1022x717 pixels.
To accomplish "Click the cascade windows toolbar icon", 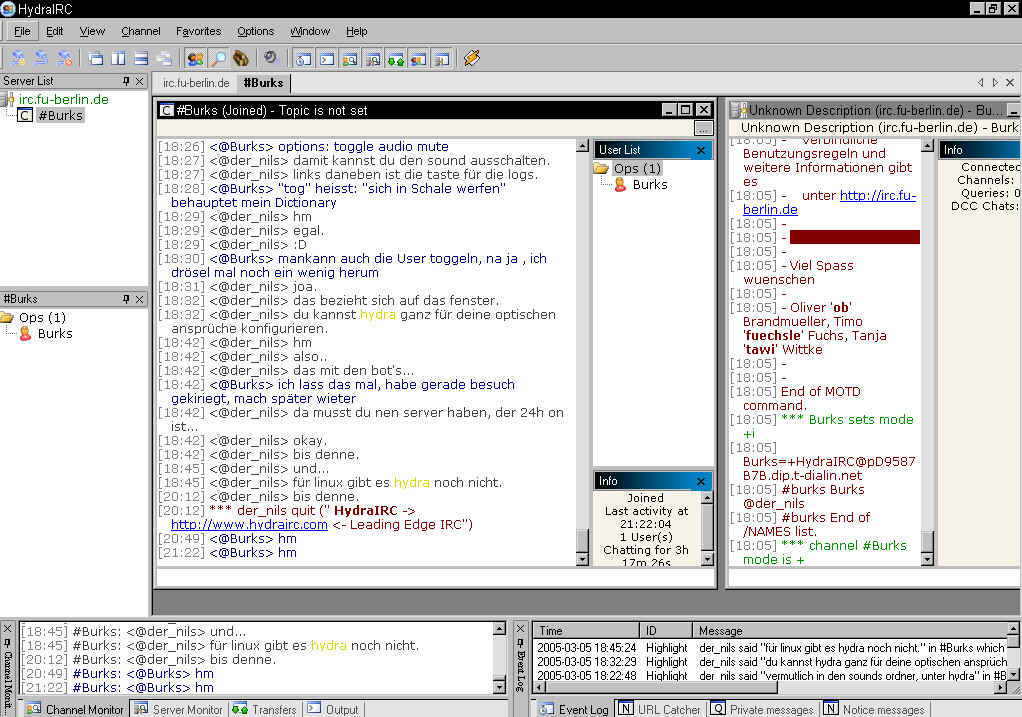I will click(x=96, y=59).
